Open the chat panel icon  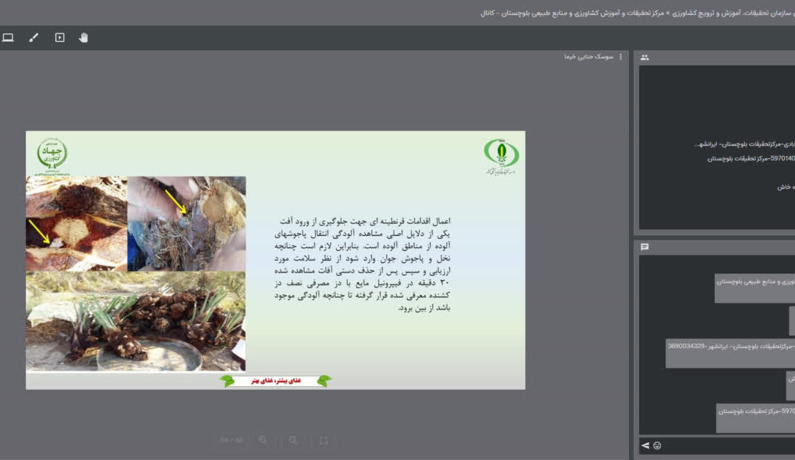coord(644,247)
